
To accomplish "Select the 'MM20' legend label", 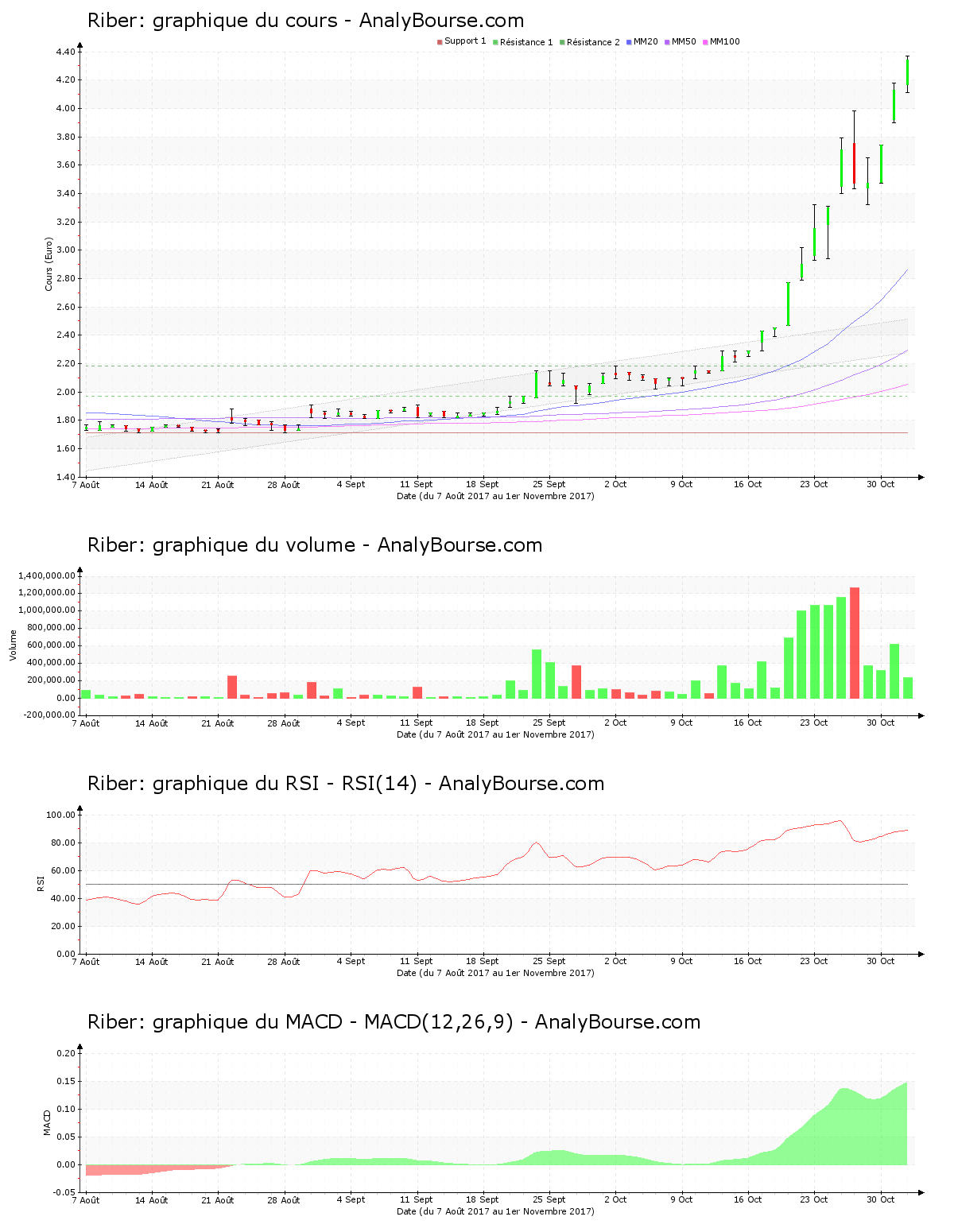I will (x=646, y=41).
